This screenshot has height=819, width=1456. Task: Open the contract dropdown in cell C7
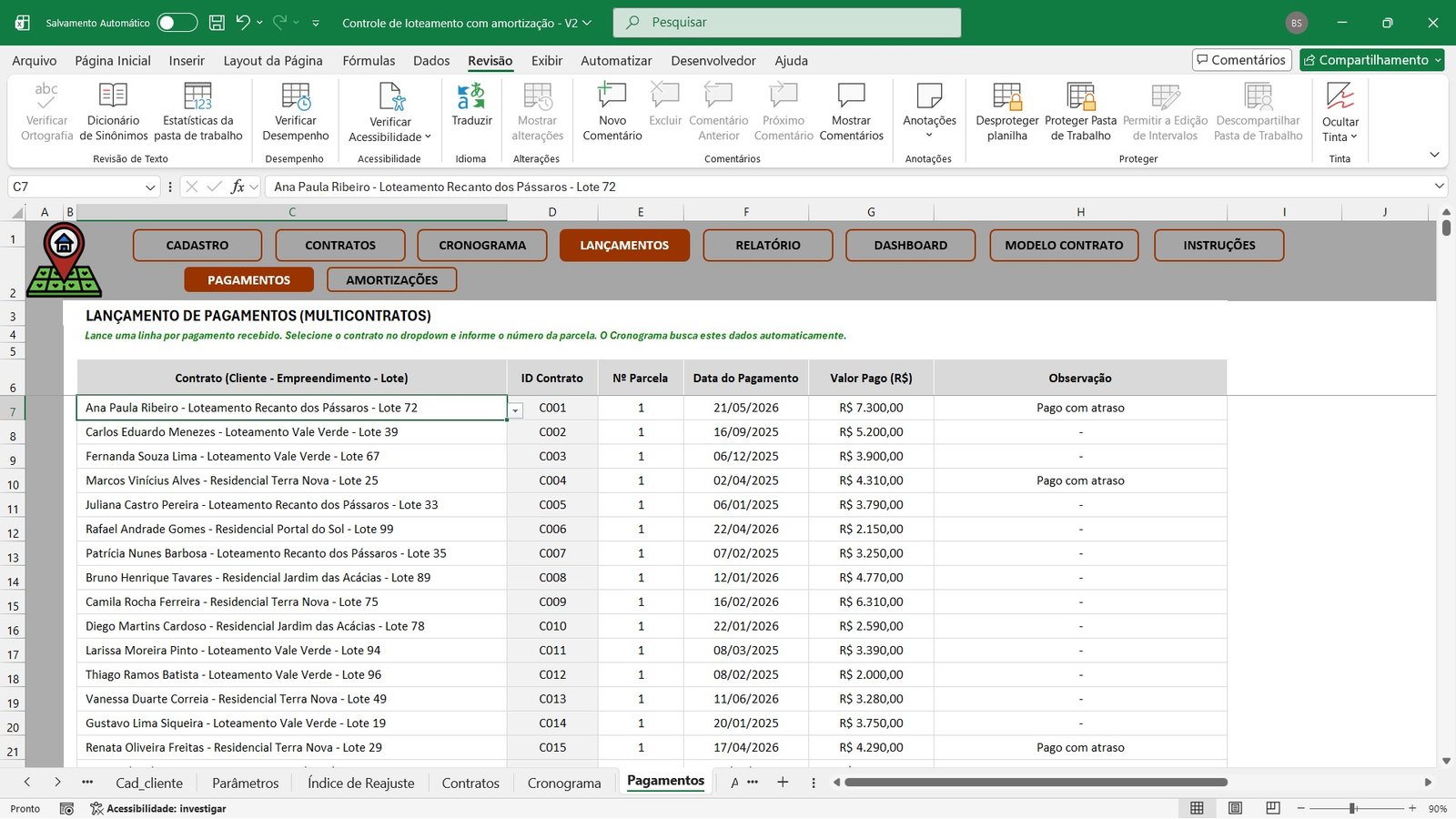(x=516, y=410)
